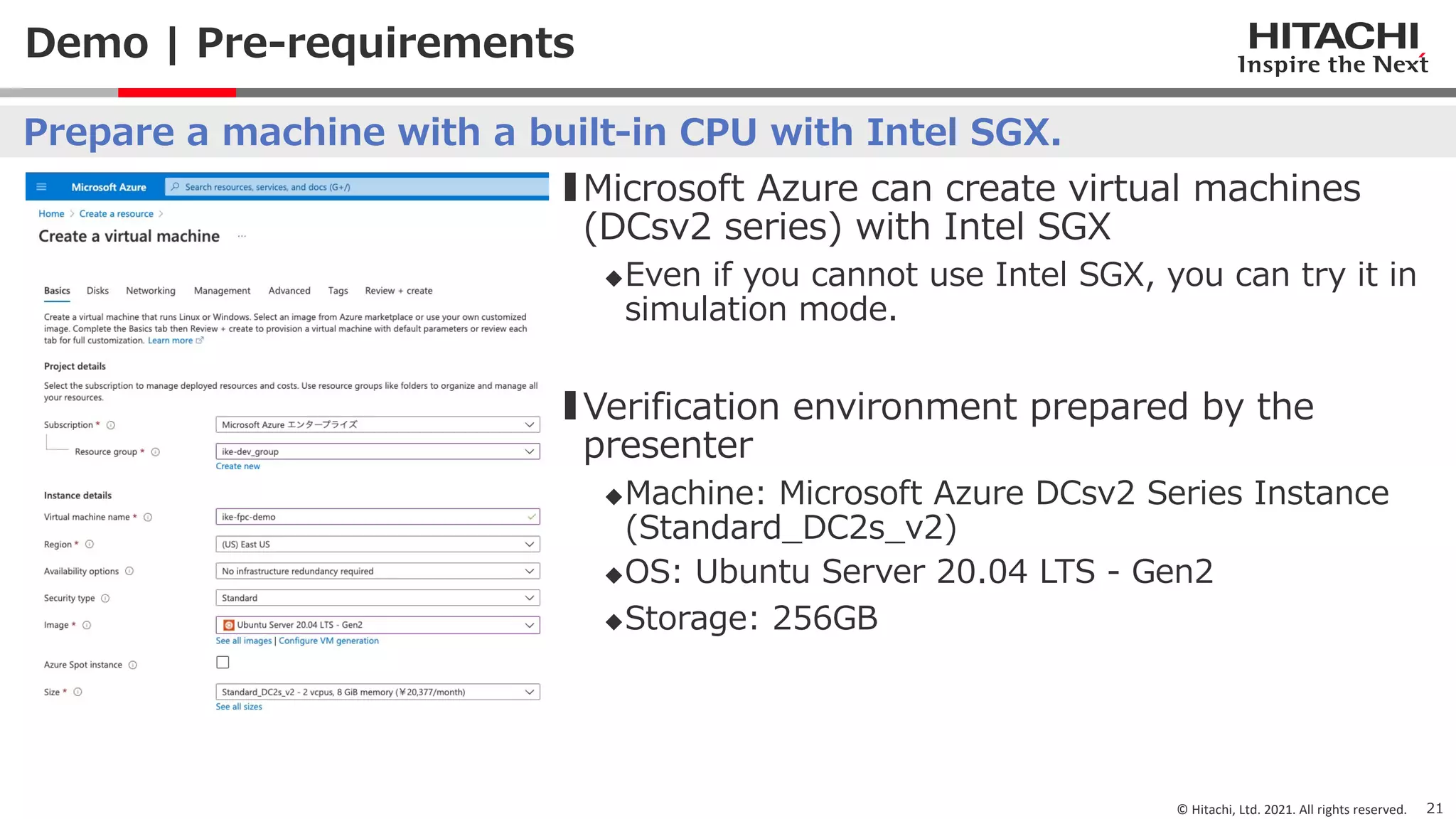Viewport: 1456px width, 819px height.
Task: Open the Azure hamburger menu
Action: click(41, 187)
